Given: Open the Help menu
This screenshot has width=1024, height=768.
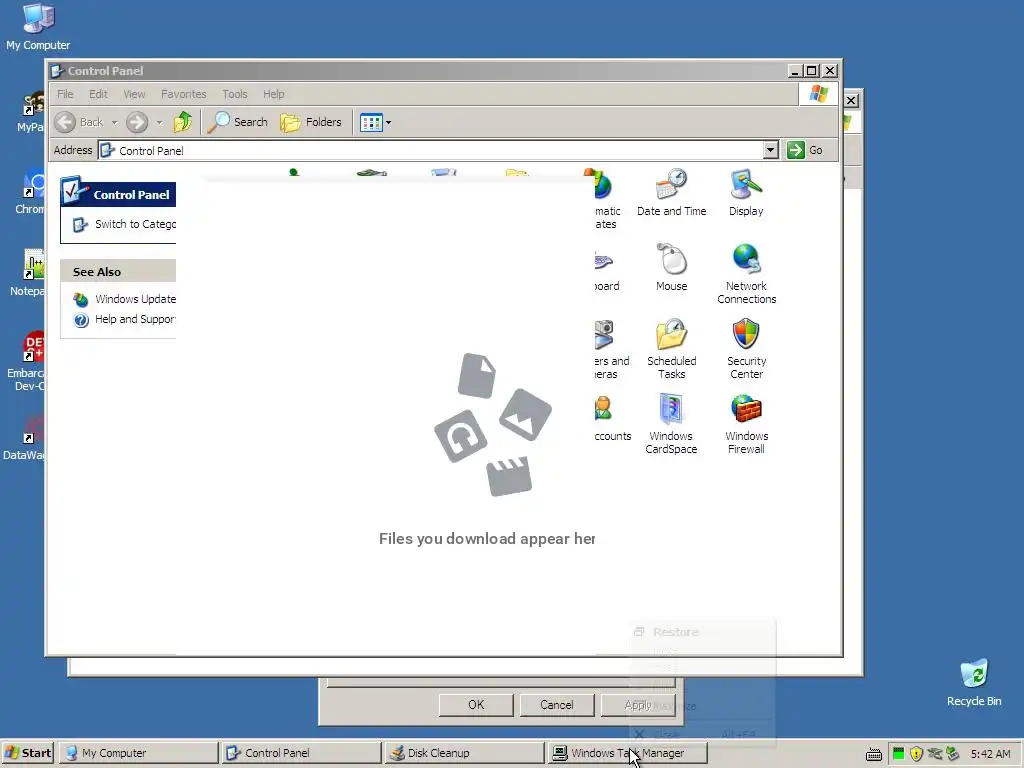Looking at the screenshot, I should (274, 94).
